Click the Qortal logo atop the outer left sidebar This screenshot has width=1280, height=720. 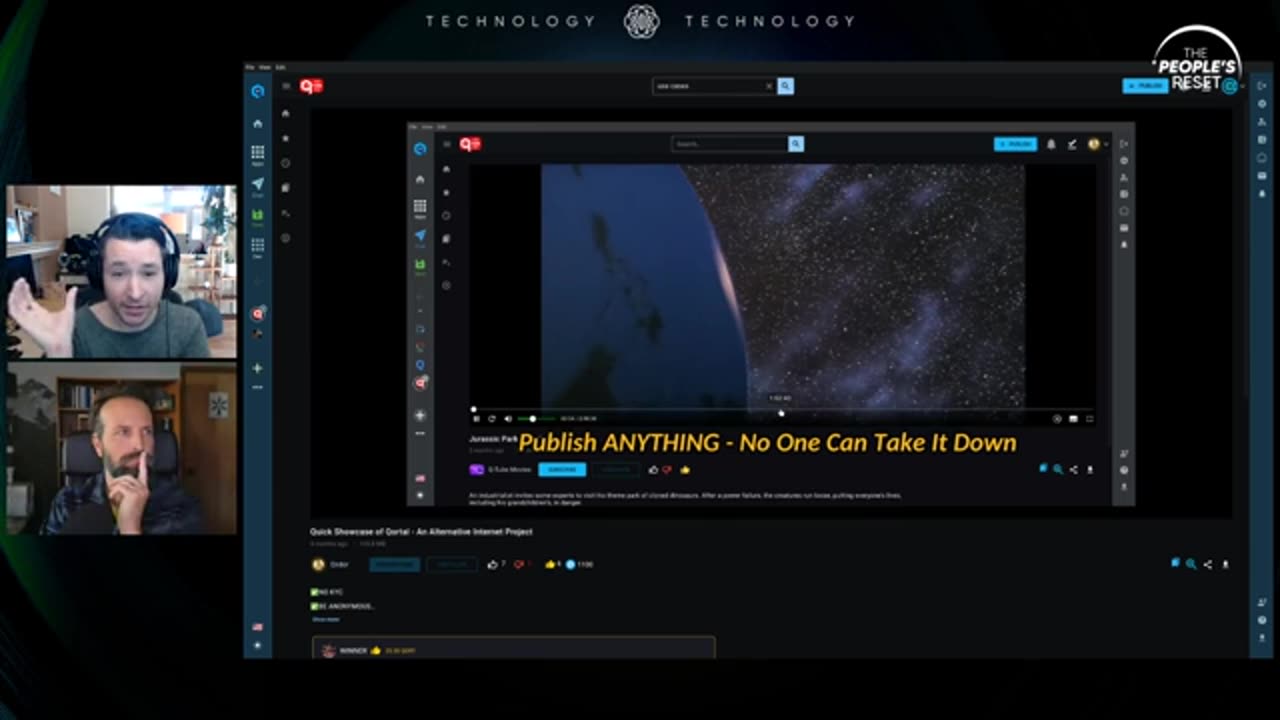257,91
